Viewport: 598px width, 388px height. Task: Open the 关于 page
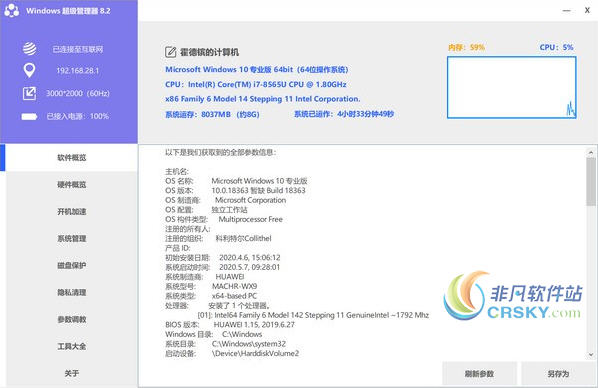72,374
